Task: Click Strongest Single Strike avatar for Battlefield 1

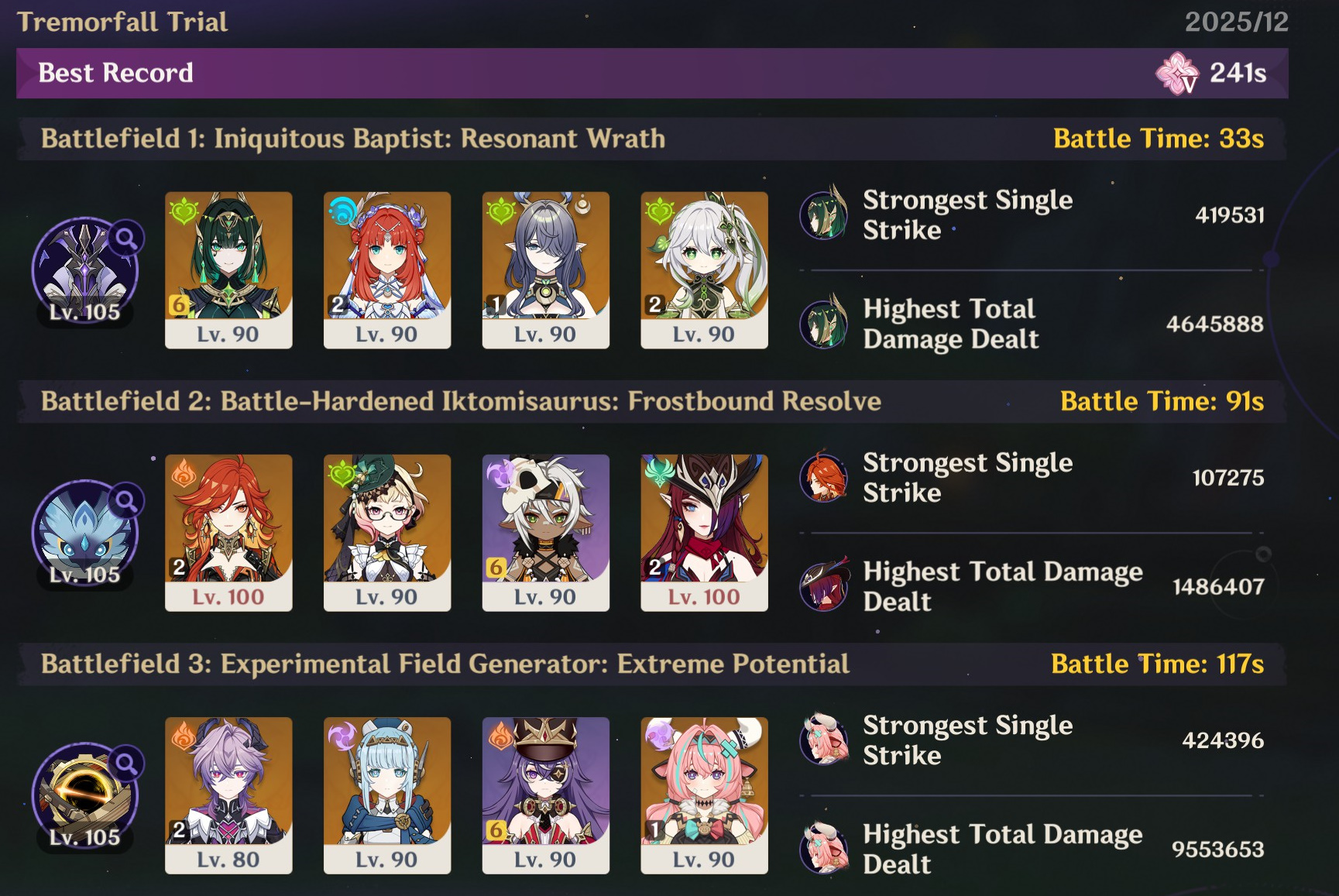Action: pos(824,215)
